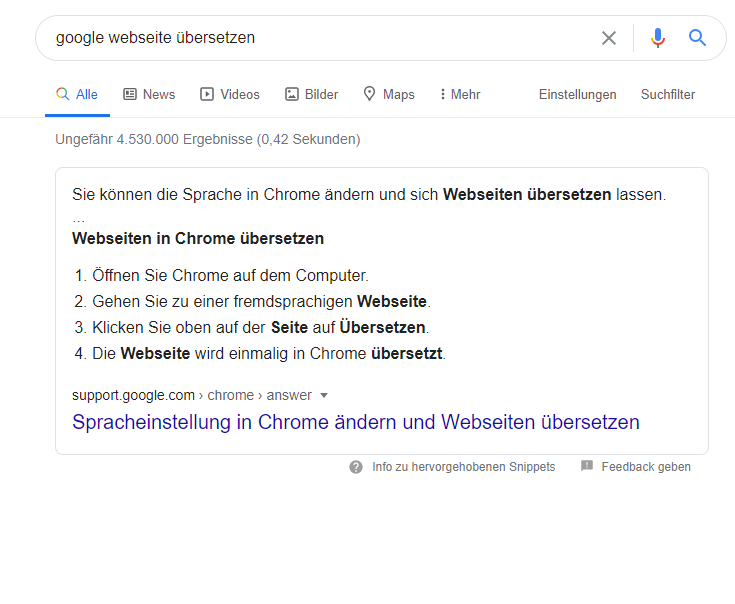The width and height of the screenshot is (735, 604).
Task: Clear the search query with the X icon
Action: point(609,38)
